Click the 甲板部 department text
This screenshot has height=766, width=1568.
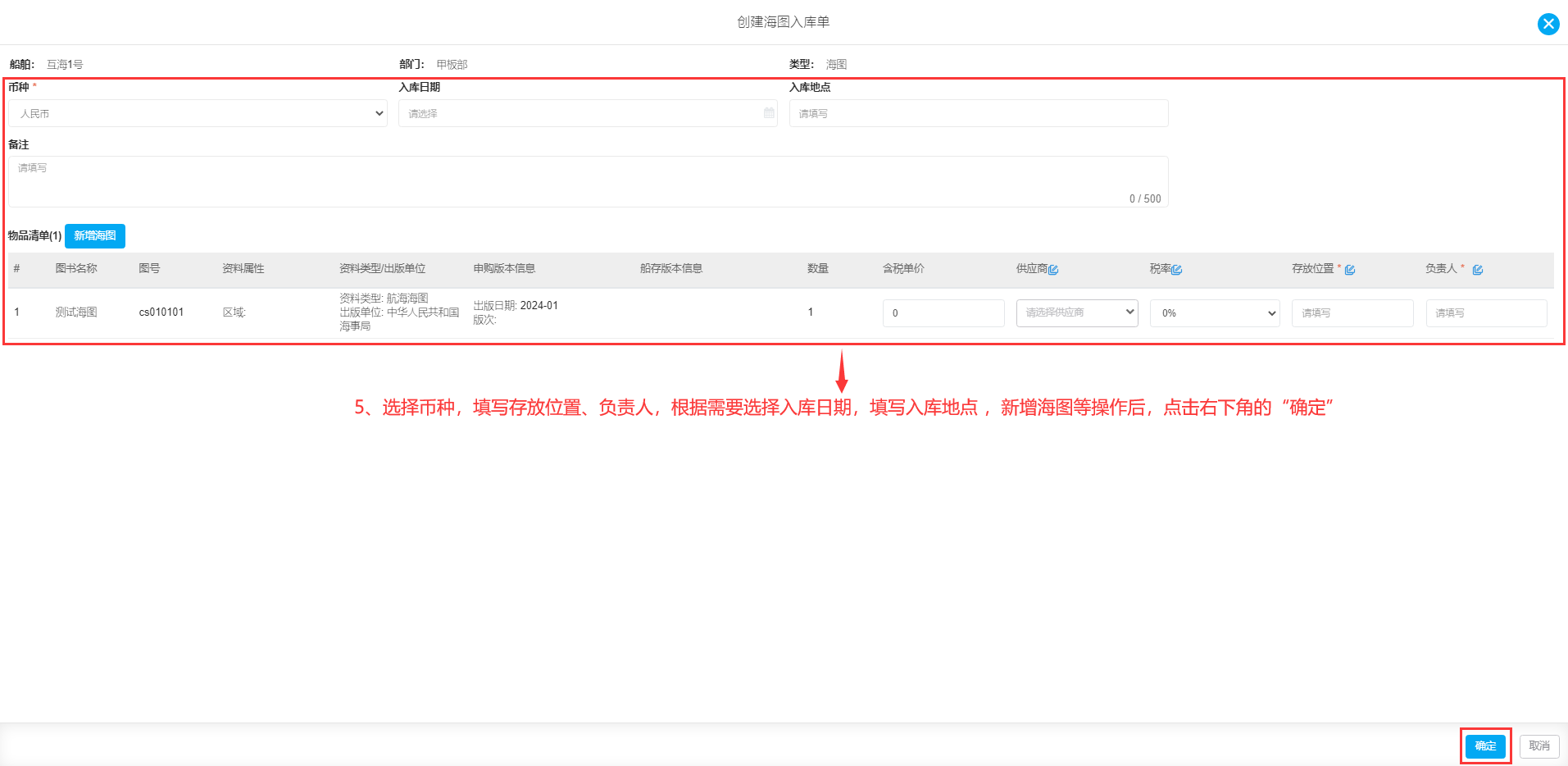(x=452, y=65)
